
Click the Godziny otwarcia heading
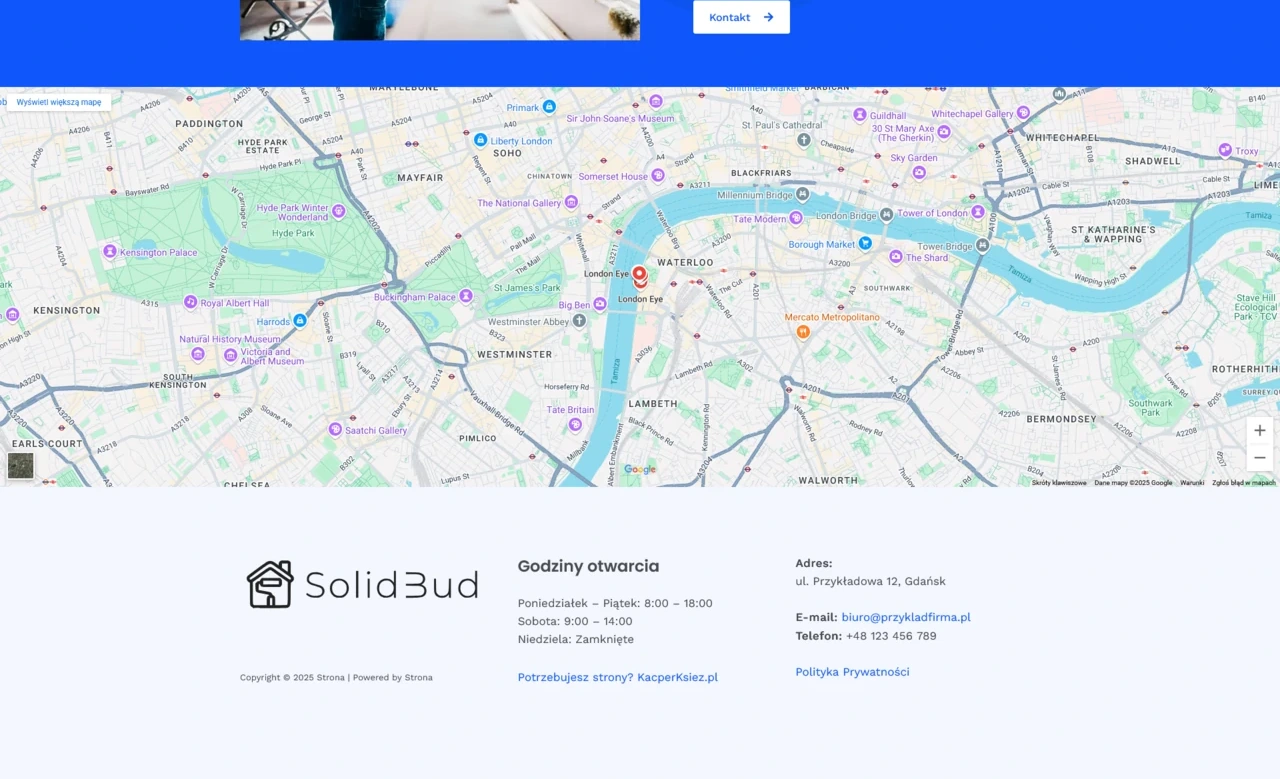[x=588, y=566]
